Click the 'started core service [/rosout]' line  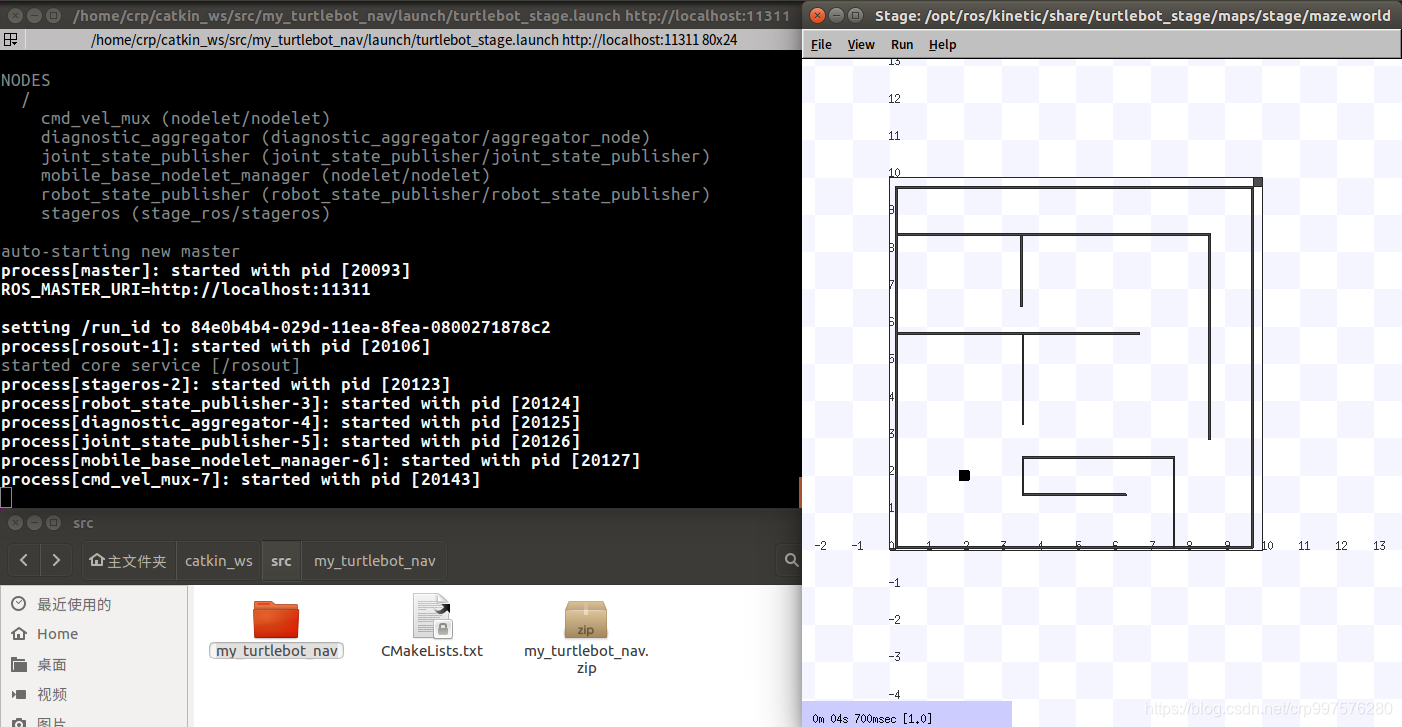click(x=151, y=365)
